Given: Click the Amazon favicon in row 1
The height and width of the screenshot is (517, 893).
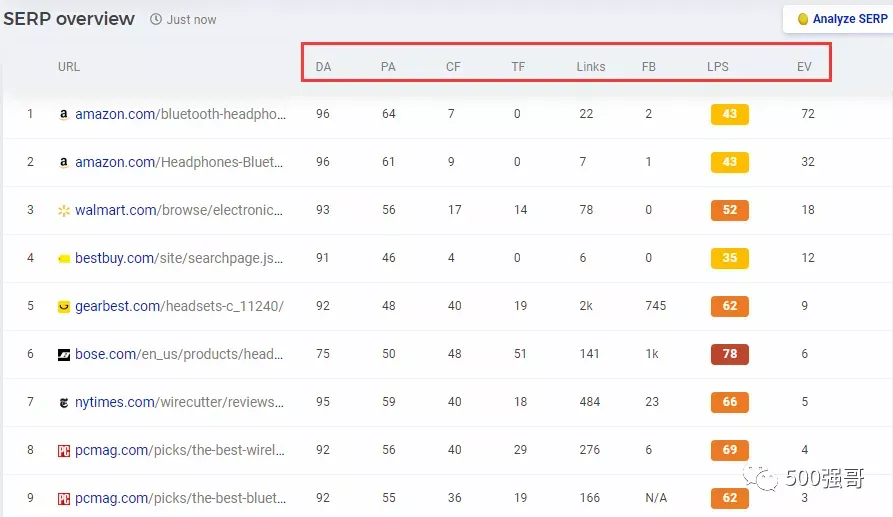Looking at the screenshot, I should coord(64,114).
